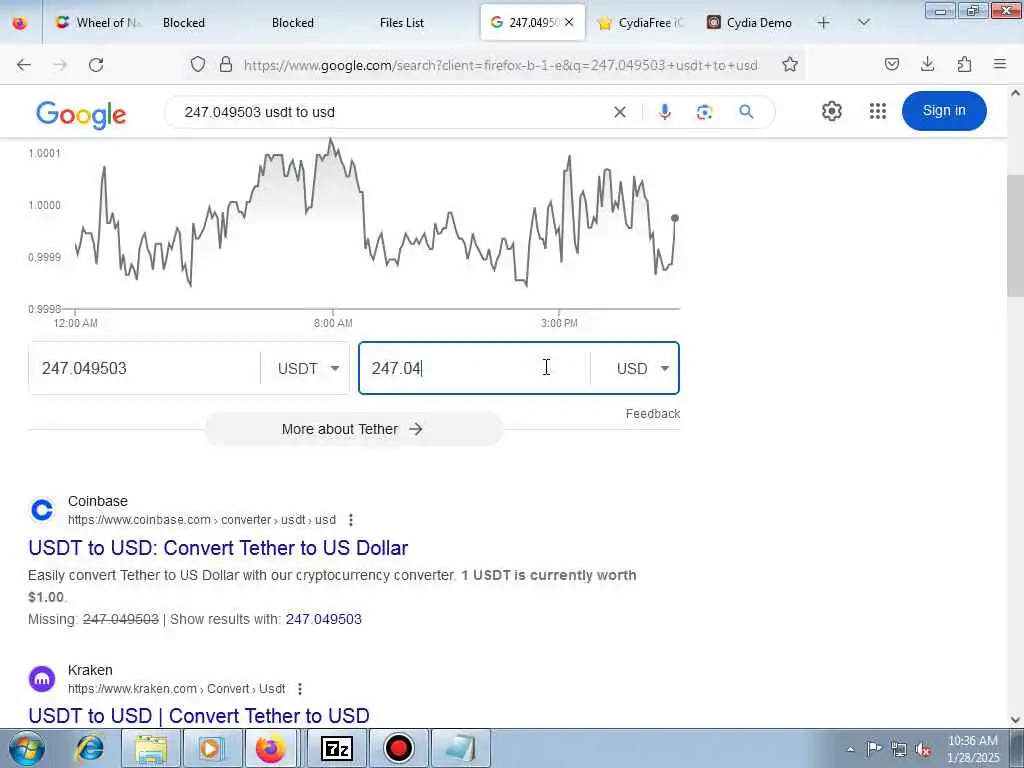The height and width of the screenshot is (768, 1024).
Task: Click the Firefox URL address bar
Action: [501, 65]
